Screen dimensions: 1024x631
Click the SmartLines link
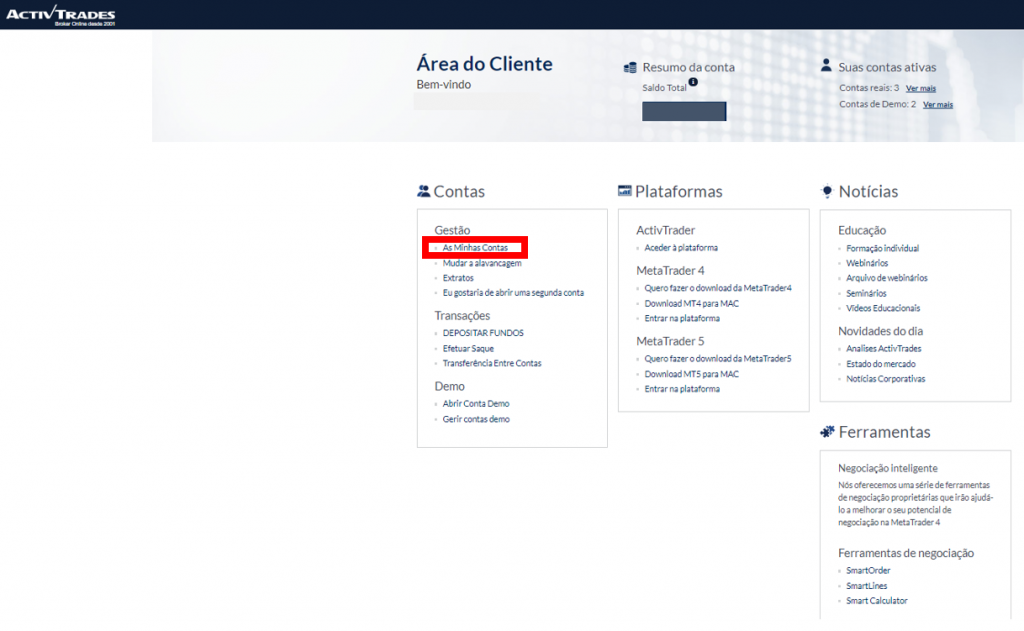coord(867,586)
